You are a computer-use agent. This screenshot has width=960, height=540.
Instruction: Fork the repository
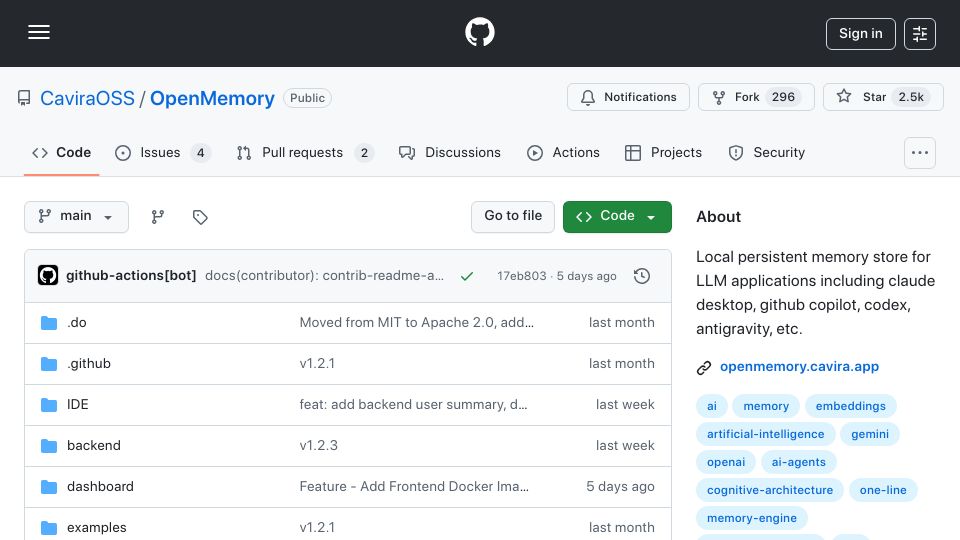click(x=756, y=97)
